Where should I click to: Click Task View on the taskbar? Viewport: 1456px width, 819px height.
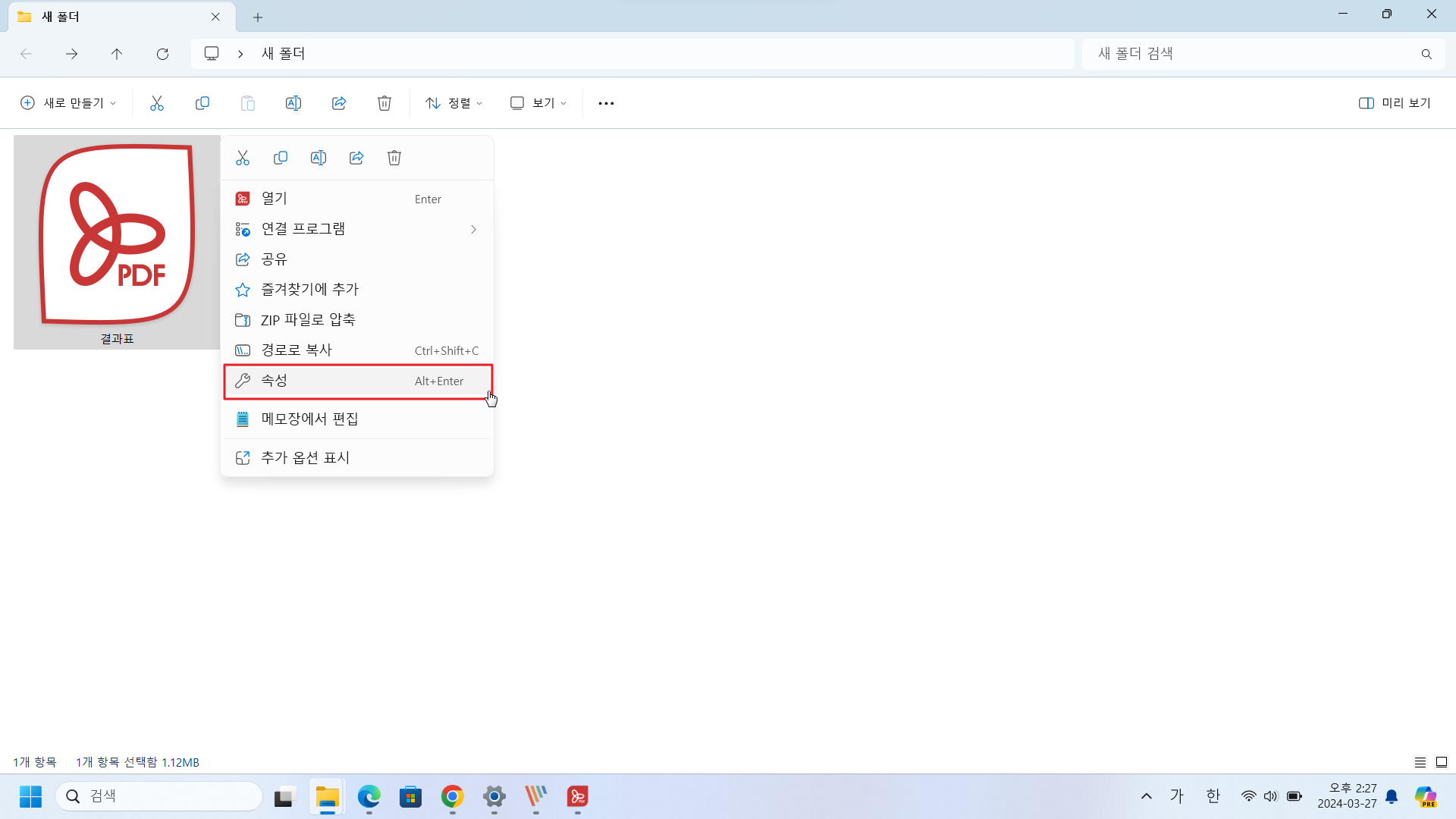pos(284,796)
